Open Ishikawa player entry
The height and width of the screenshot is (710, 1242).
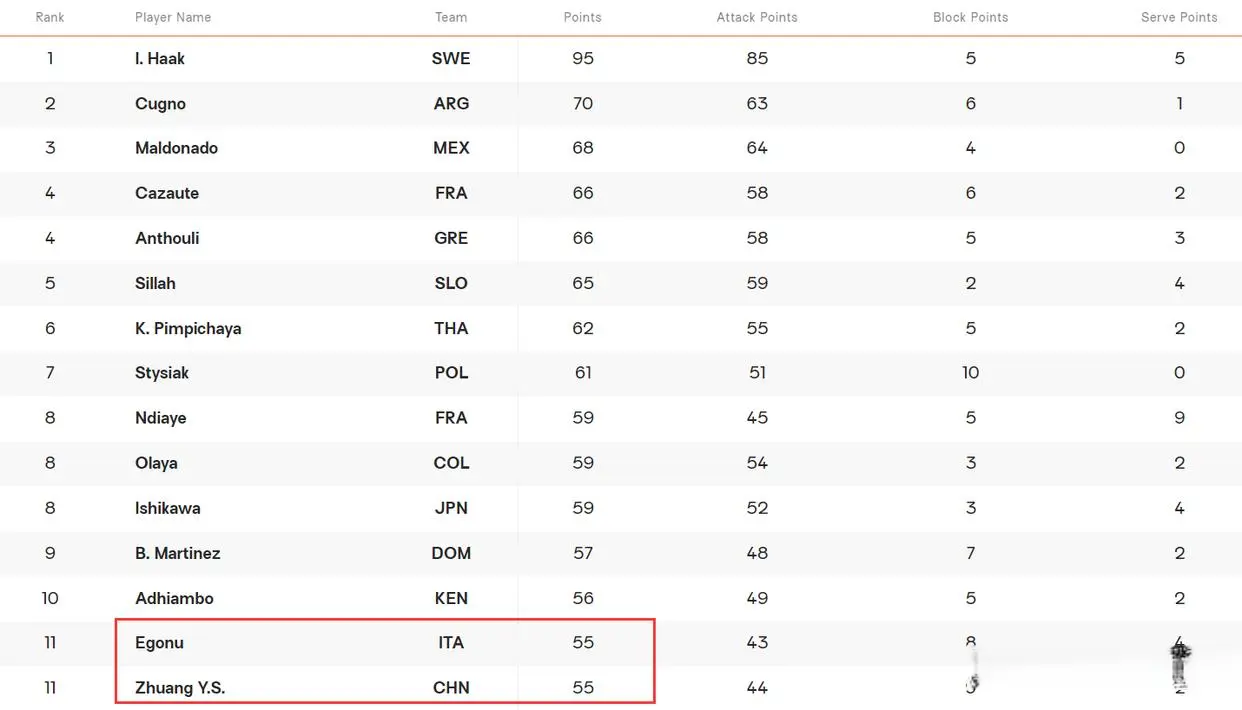coord(168,508)
